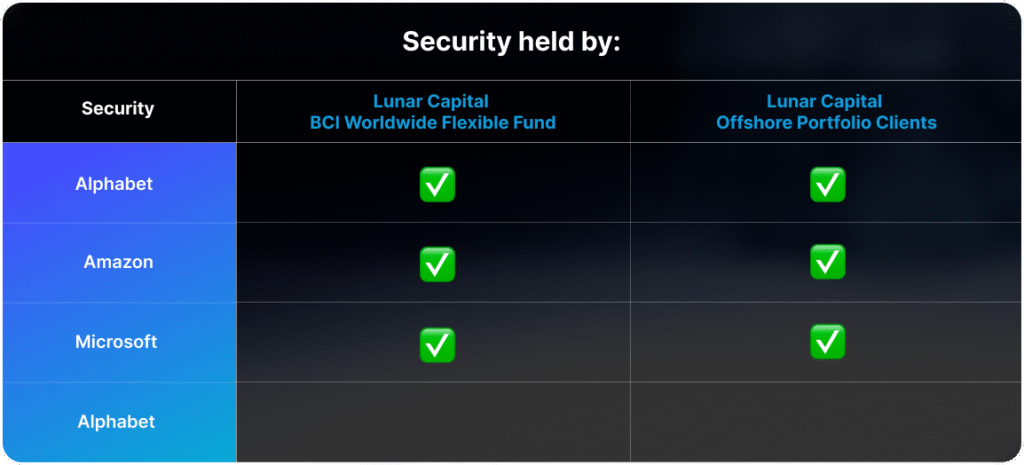Open the 'BCI Worldwide Flexible Fund' header text
Viewport: 1024px width, 465px height.
(x=432, y=122)
